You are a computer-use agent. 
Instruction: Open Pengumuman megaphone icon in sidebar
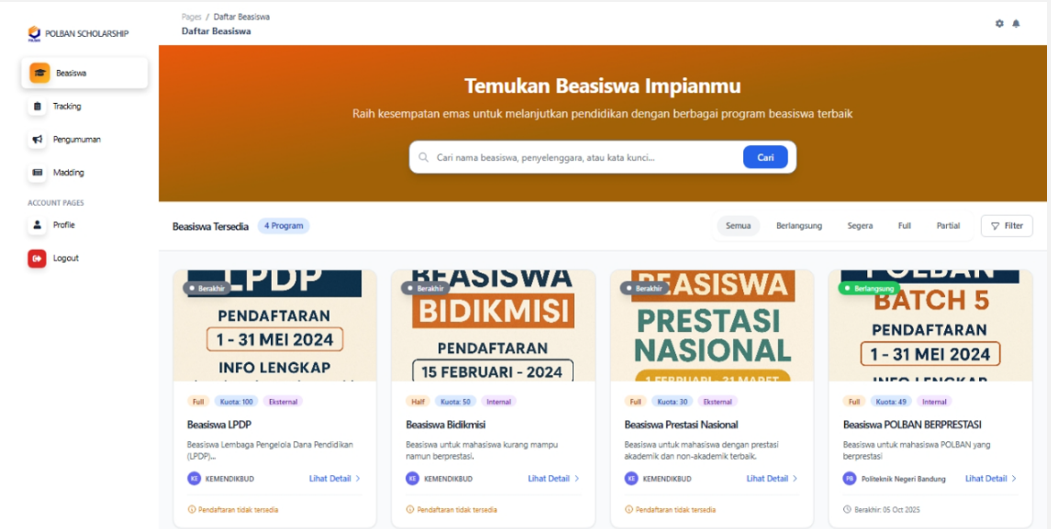[x=37, y=139]
